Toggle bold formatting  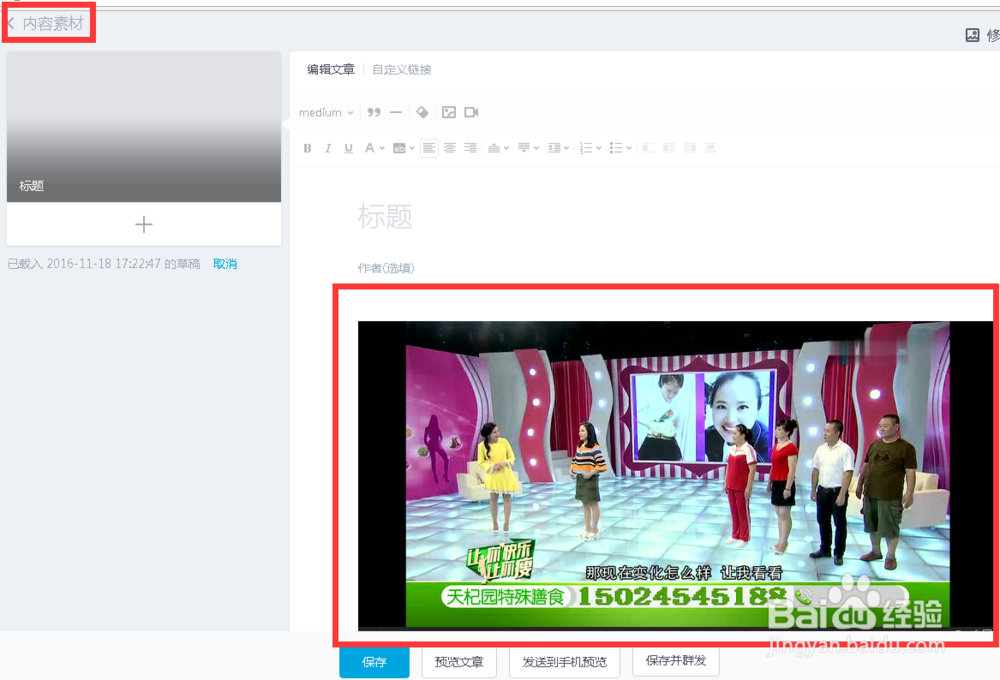click(x=307, y=148)
